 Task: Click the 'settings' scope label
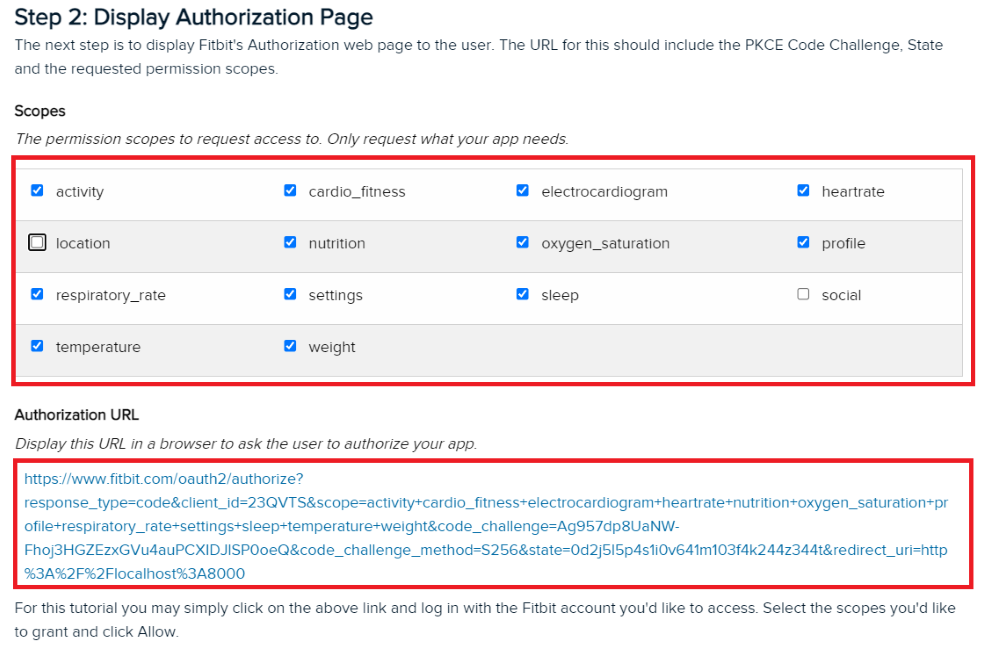coord(335,295)
